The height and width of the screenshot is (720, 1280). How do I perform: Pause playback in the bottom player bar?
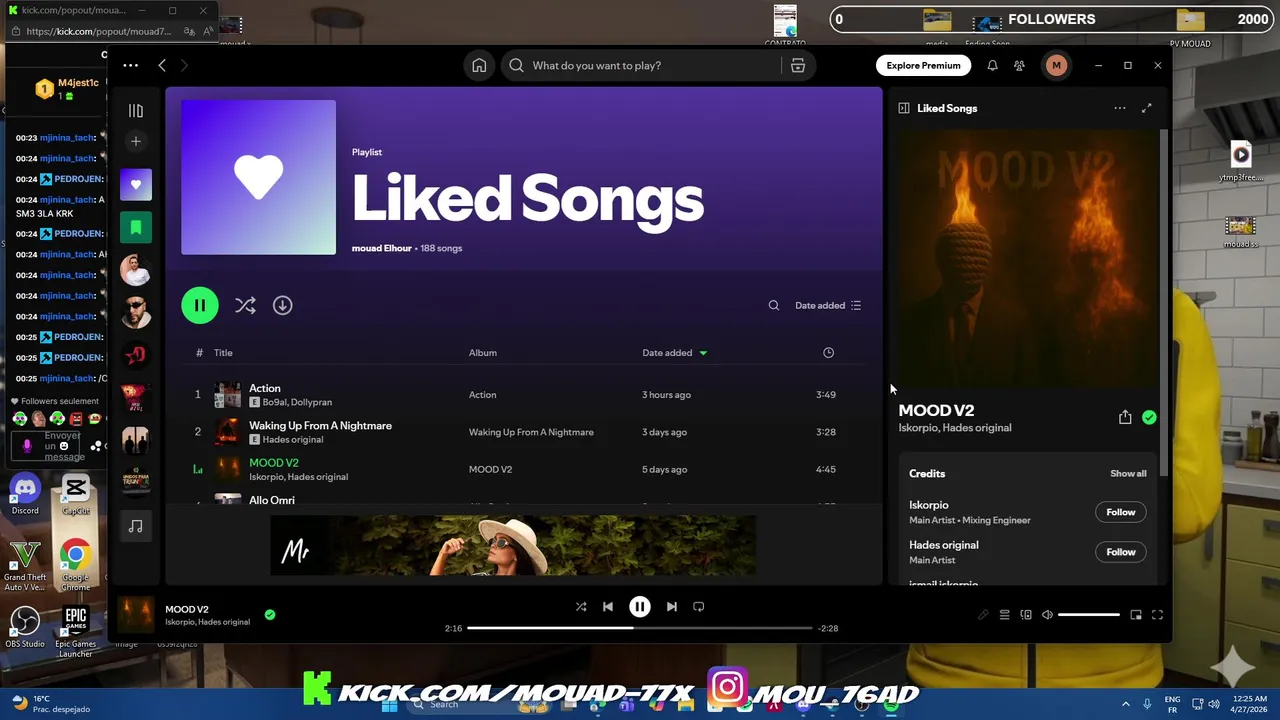tap(640, 606)
